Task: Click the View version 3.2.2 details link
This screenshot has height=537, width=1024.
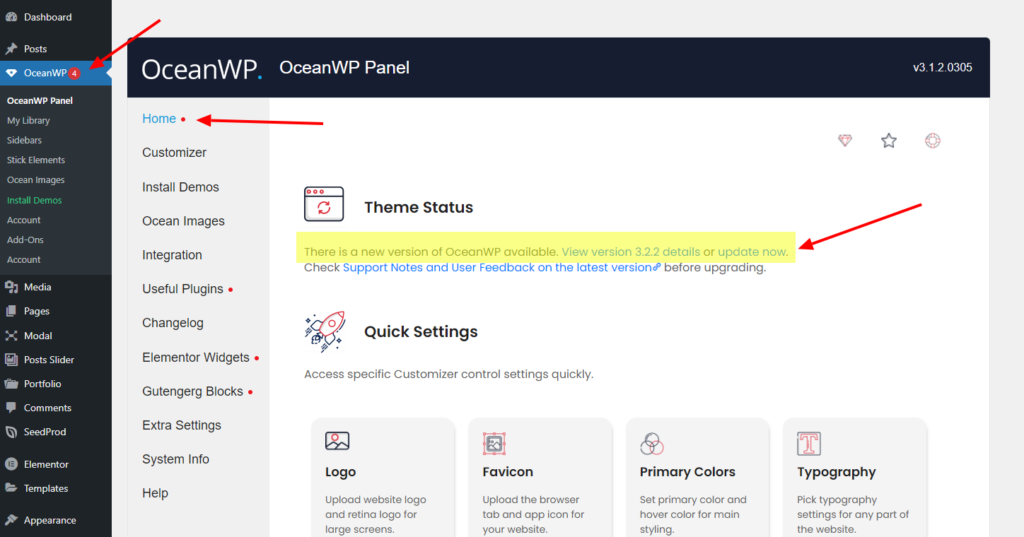Action: pos(631,252)
